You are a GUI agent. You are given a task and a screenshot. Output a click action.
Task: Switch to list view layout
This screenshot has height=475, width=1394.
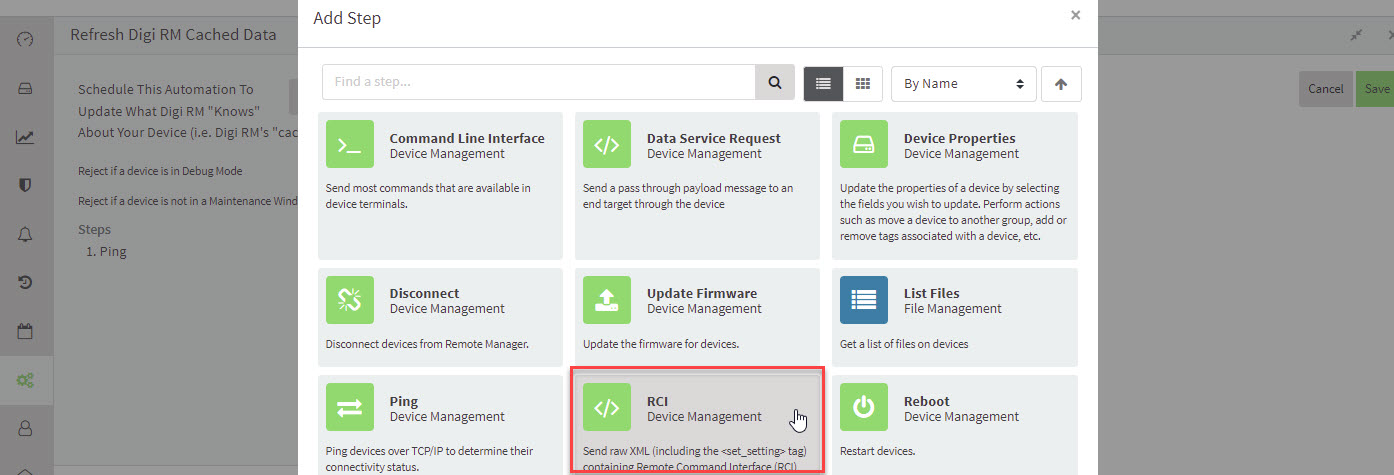pos(824,84)
